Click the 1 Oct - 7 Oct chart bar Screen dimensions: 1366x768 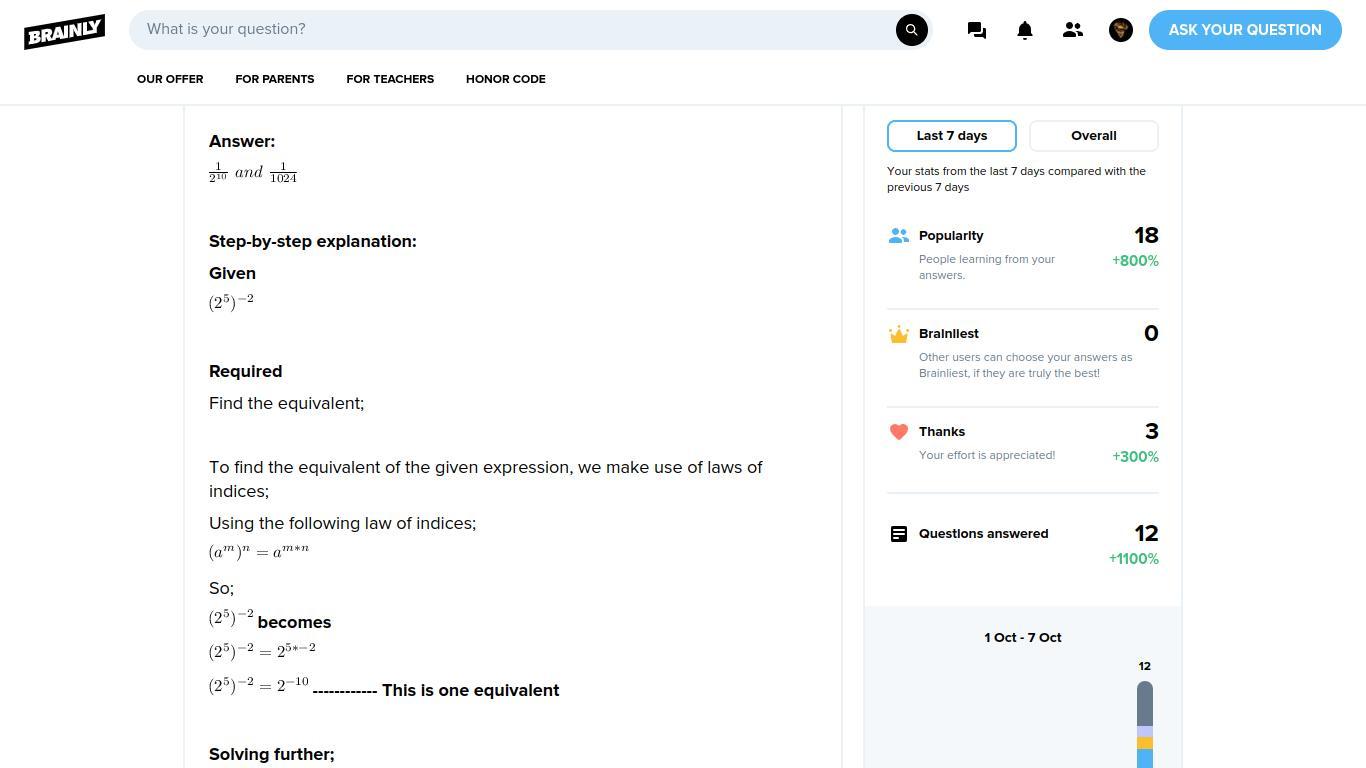1145,725
